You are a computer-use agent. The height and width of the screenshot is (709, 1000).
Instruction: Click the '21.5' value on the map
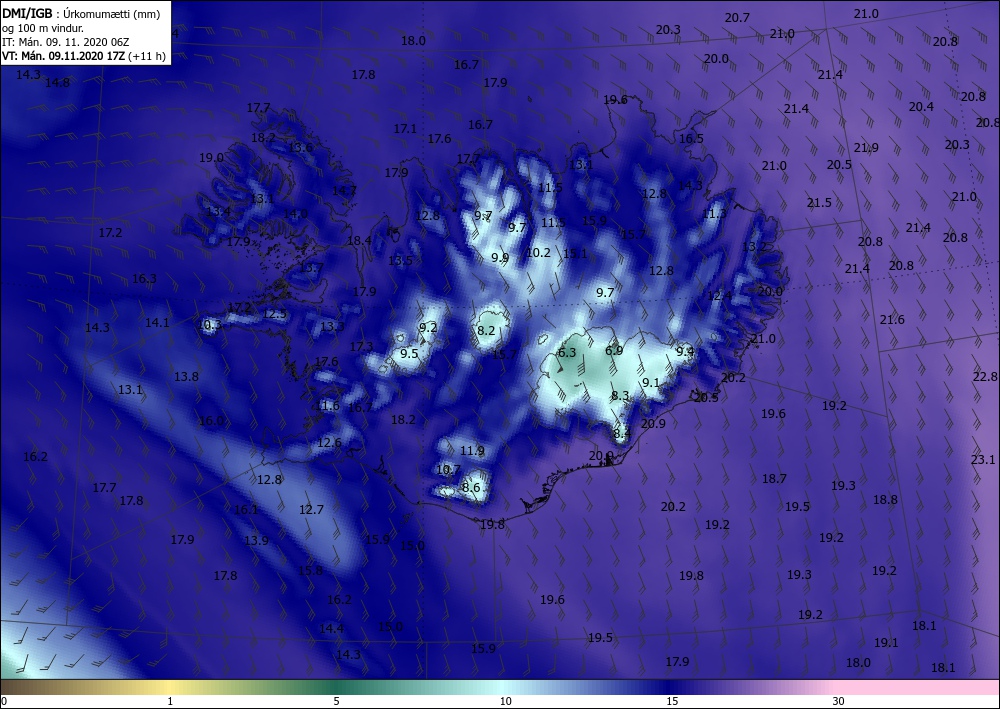[x=820, y=203]
